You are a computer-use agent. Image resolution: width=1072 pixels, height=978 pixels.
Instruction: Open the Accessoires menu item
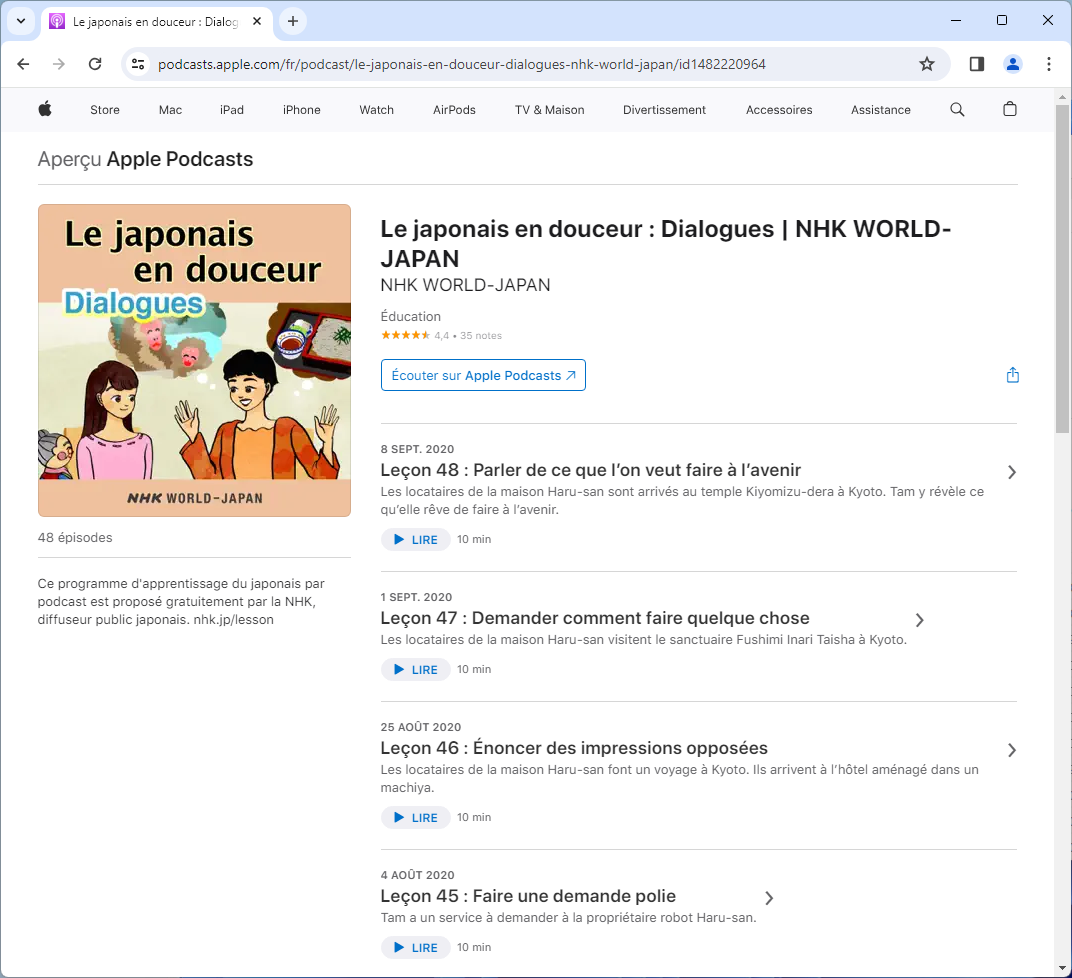(779, 110)
